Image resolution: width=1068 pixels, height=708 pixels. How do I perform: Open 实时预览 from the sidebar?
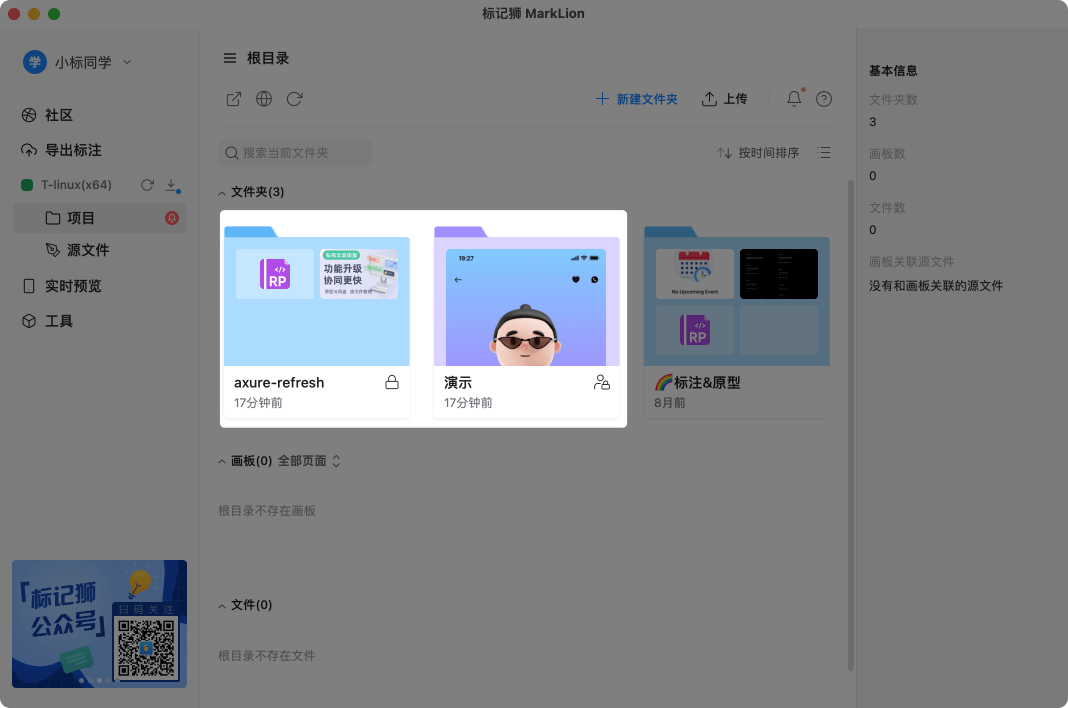tap(64, 285)
